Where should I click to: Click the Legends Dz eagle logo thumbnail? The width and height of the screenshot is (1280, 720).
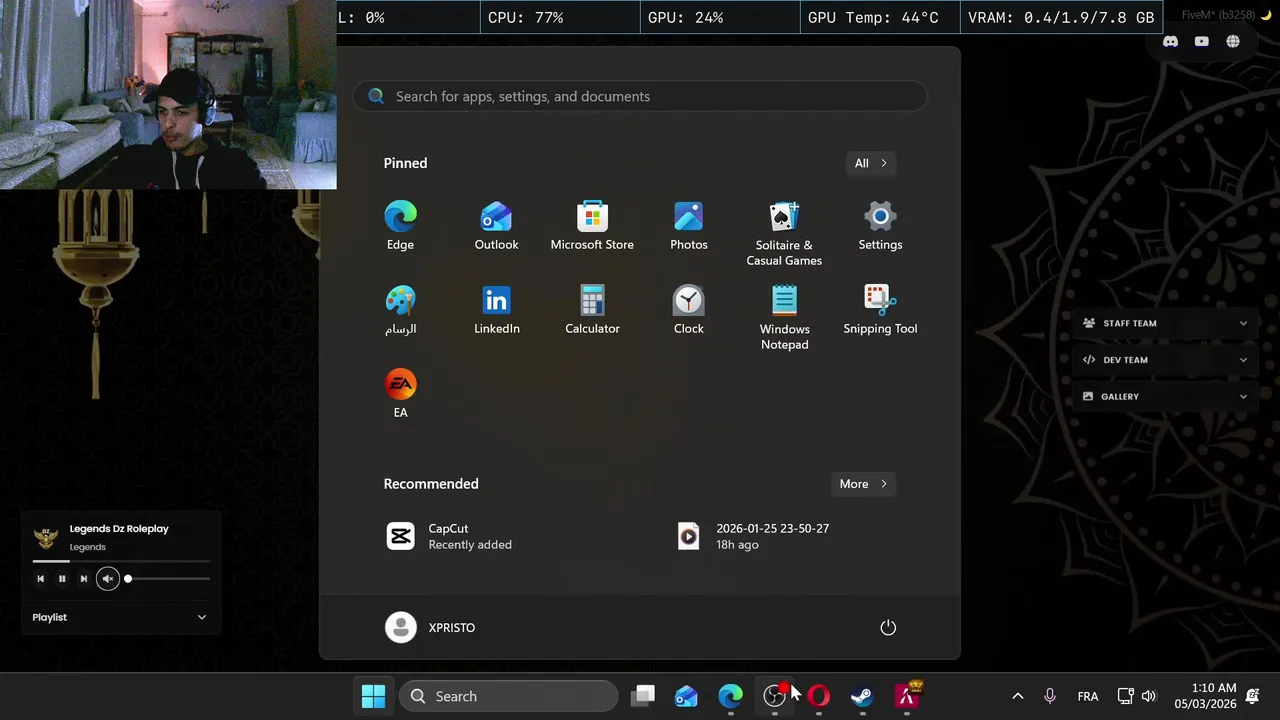click(46, 537)
